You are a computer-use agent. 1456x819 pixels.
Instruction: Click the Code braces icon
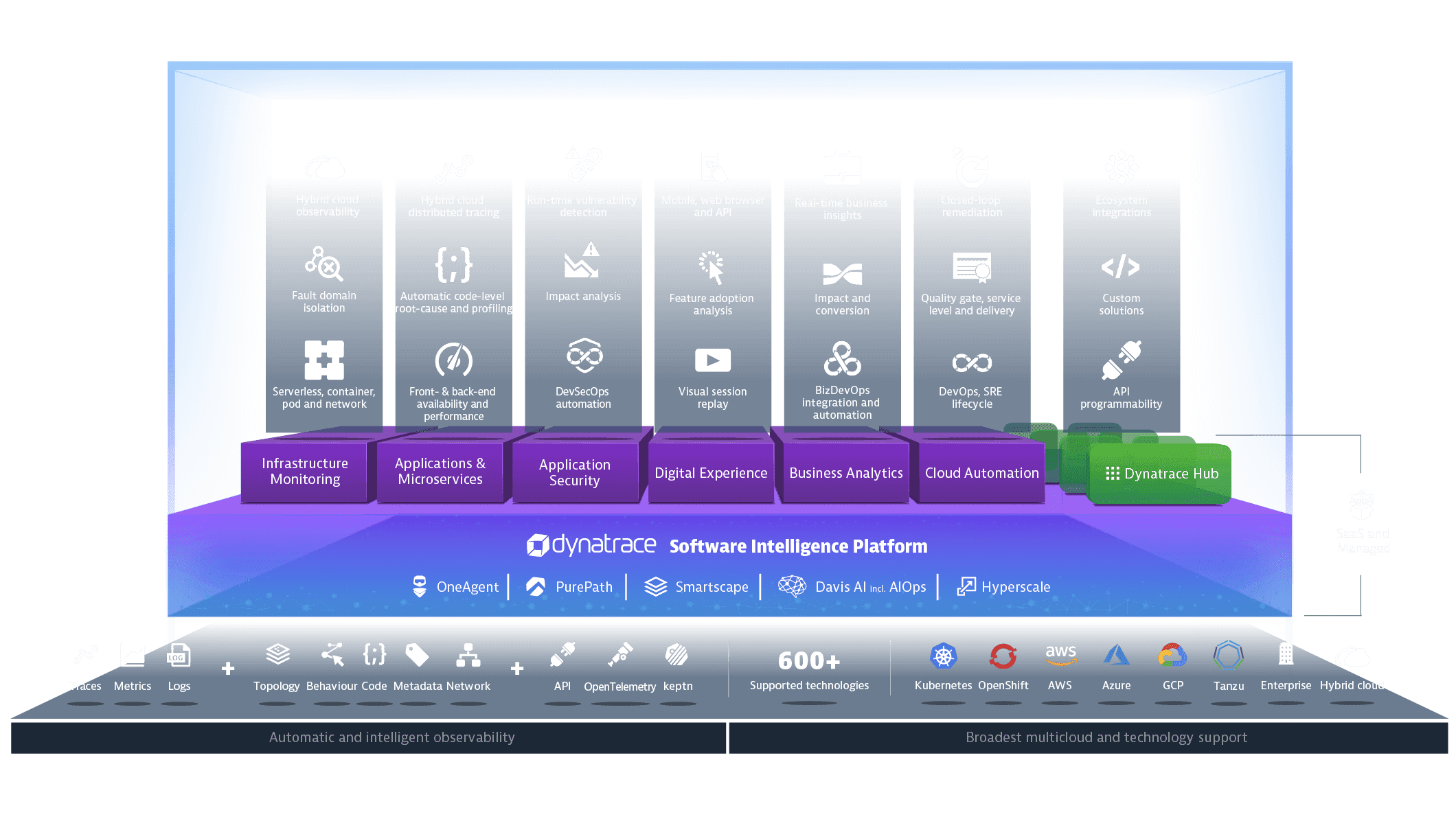pos(374,654)
